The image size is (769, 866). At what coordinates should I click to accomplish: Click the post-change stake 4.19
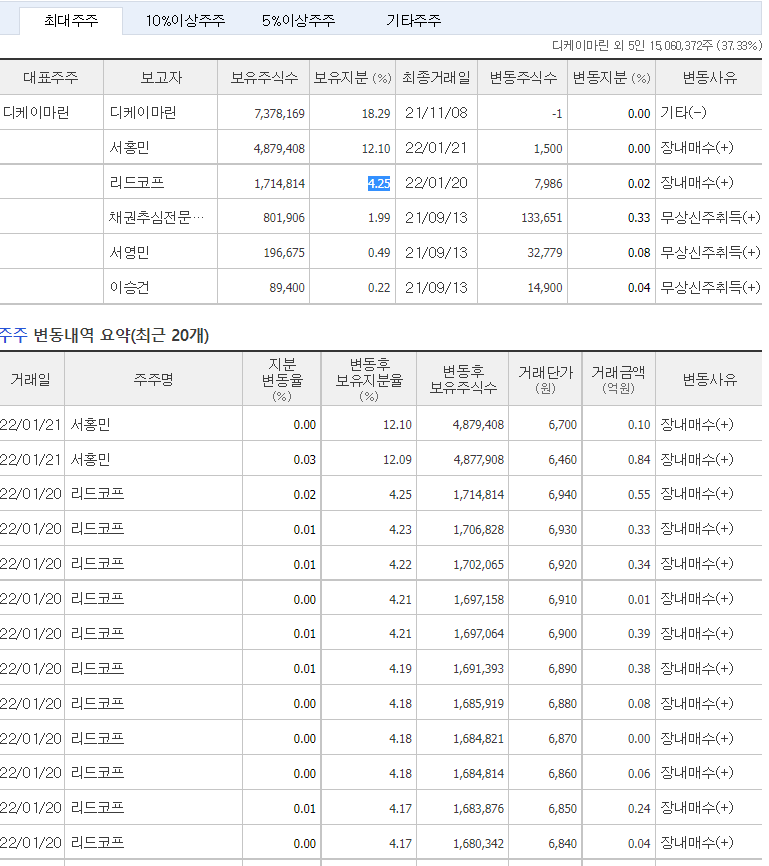click(401, 669)
